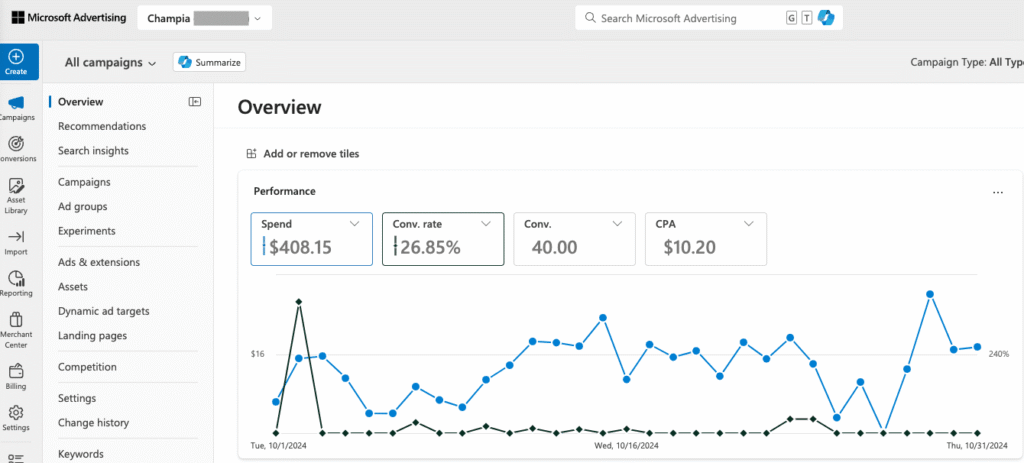Open the Spend metric dropdown arrow
Screen dimensions: 1024x463
coord(355,223)
